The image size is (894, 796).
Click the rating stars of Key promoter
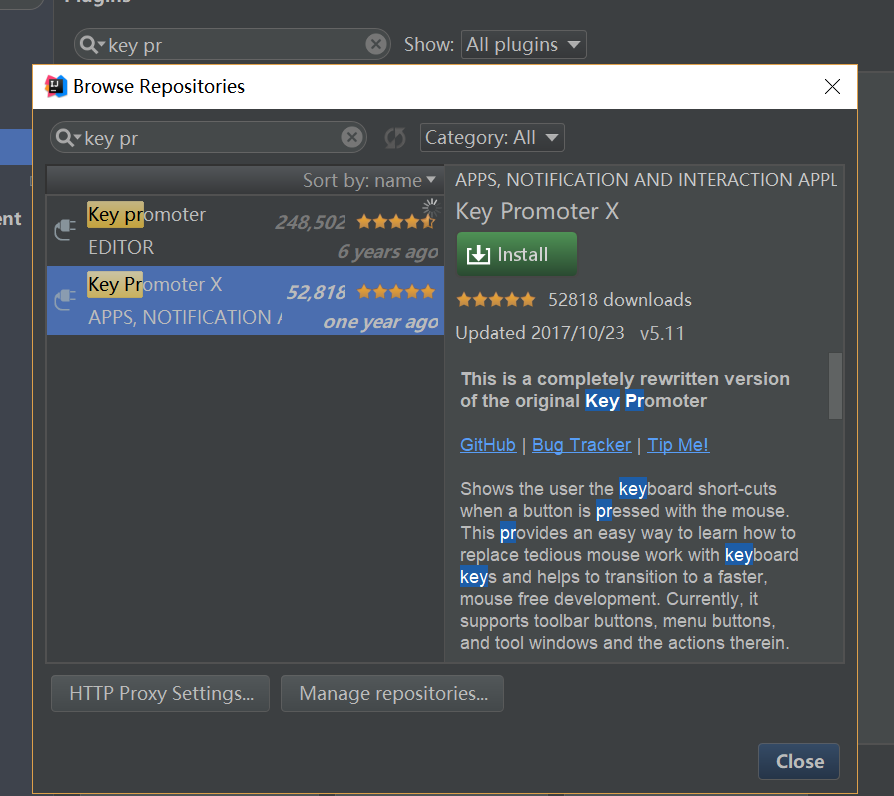(396, 221)
